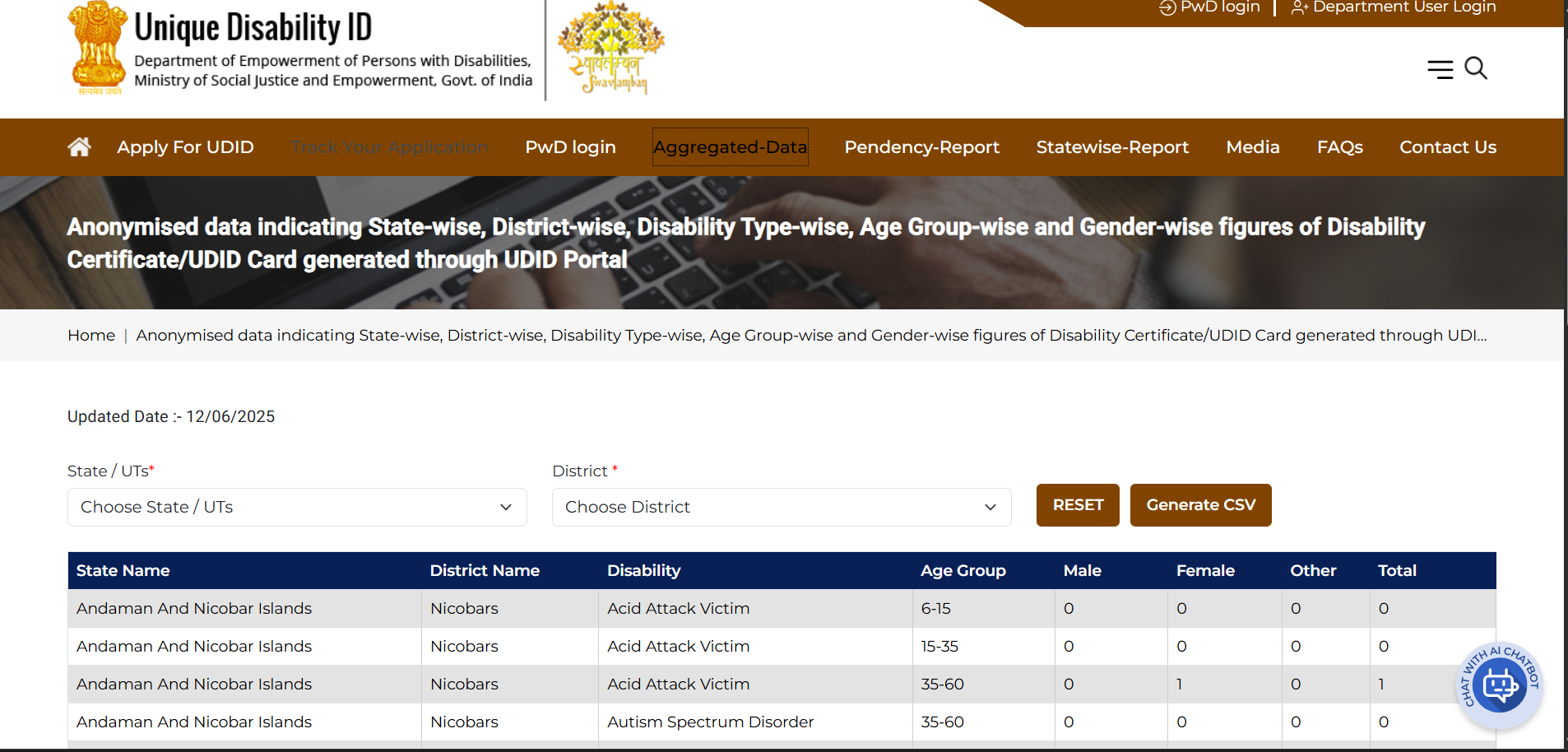This screenshot has width=1568, height=752.
Task: Select the Aggregated-Data menu item
Action: [730, 147]
